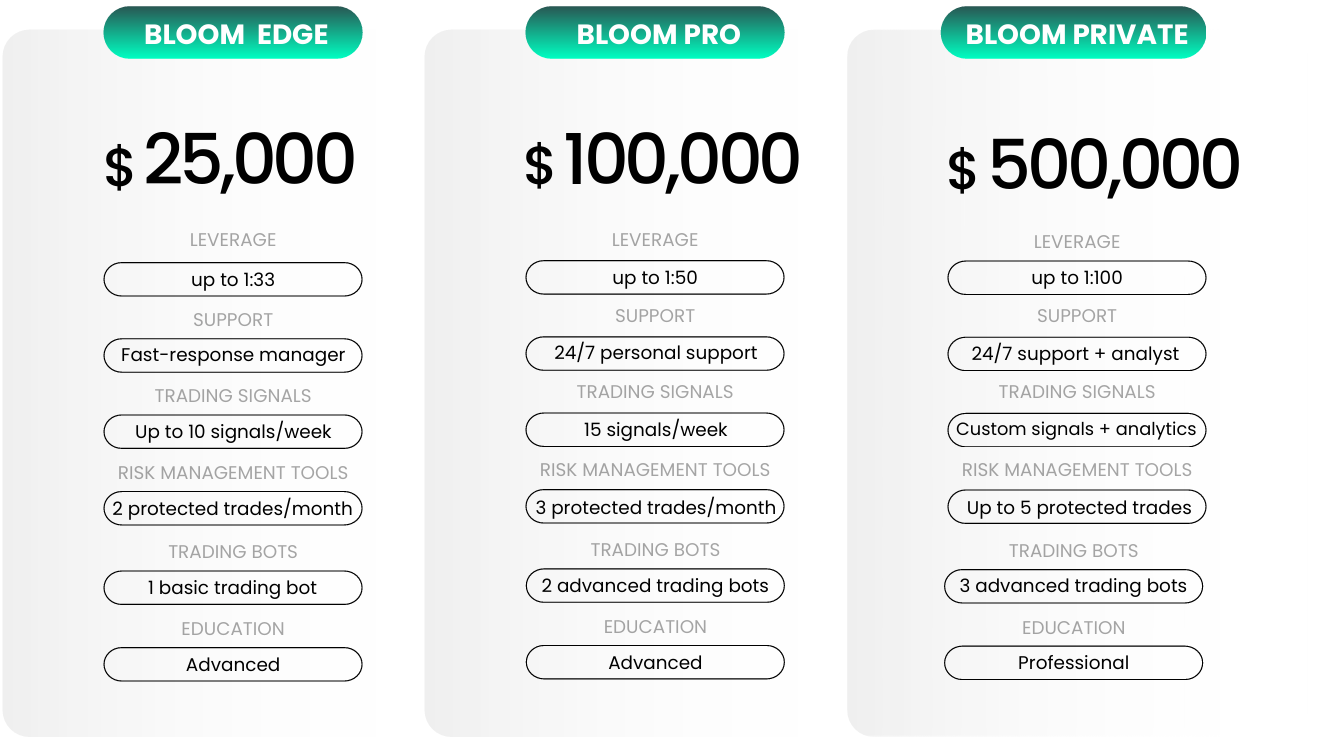Select the "2 protected trades/month" pill
Screen dimensions: 1321x739
(233, 509)
